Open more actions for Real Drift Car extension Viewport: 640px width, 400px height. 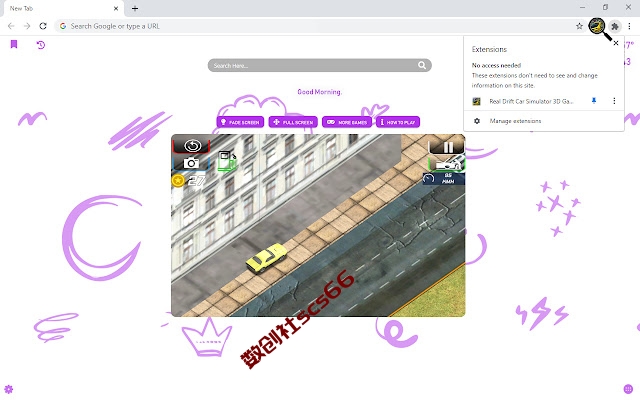(614, 101)
